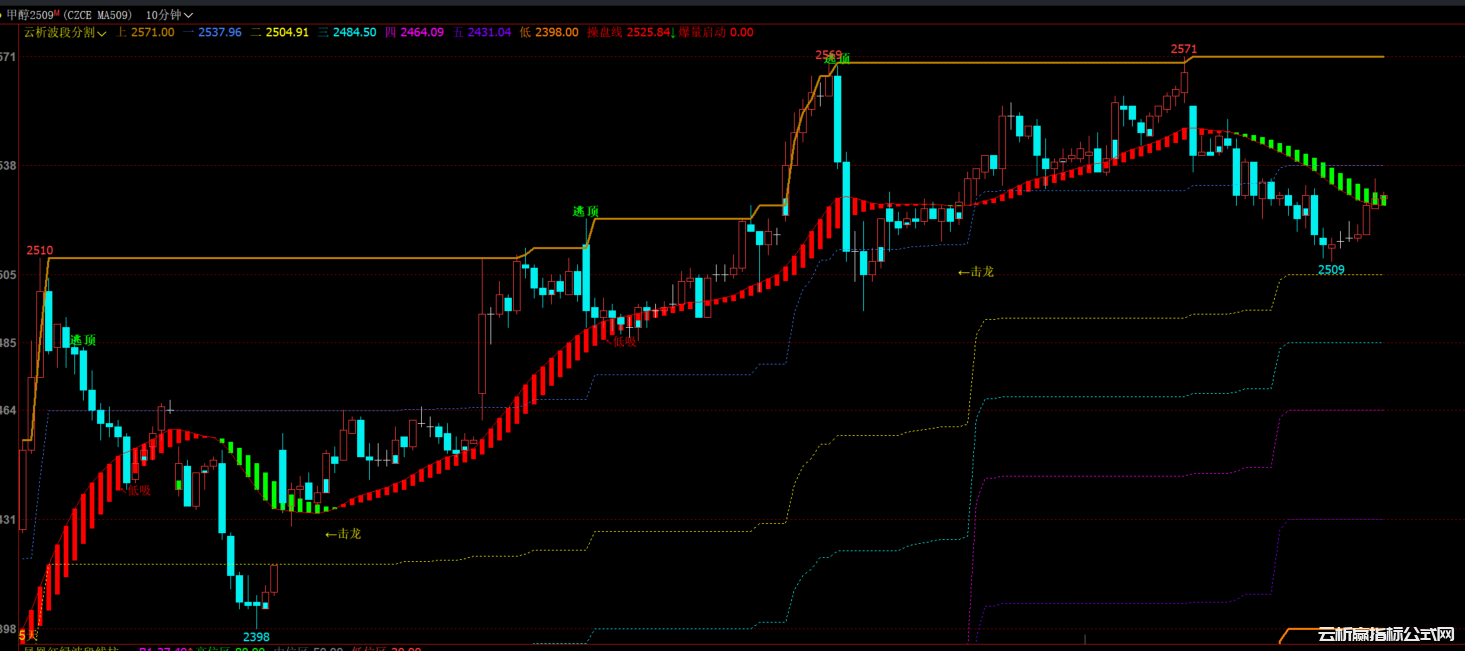Click the 上 2571.00 indicator value
This screenshot has width=1465, height=651.
(x=146, y=32)
